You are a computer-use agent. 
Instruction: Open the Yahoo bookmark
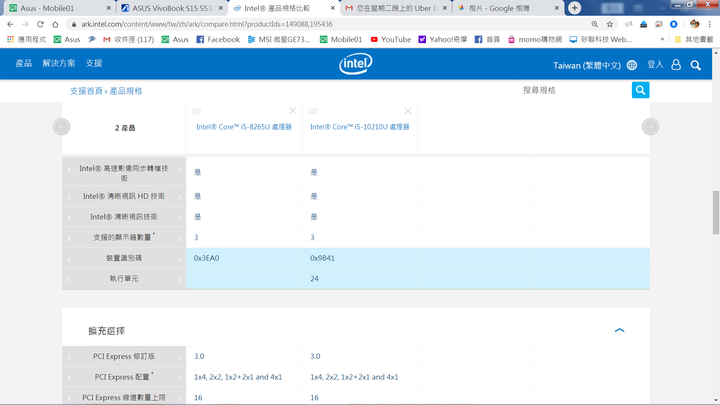(443, 39)
